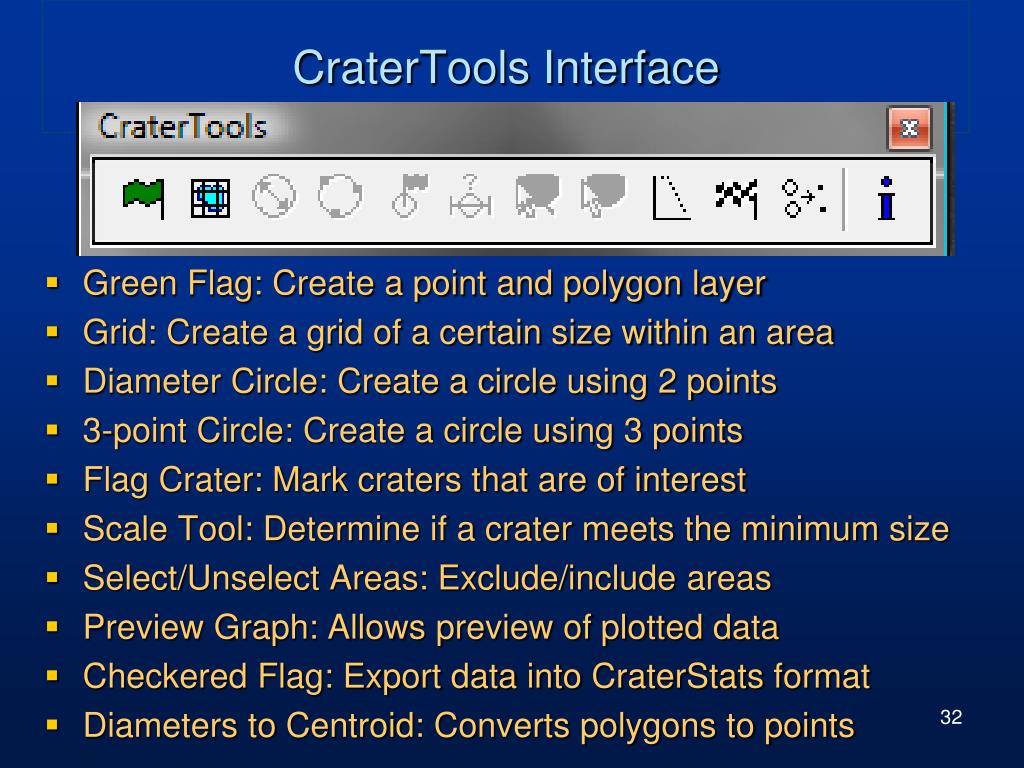Select 'Flag Crater: Mark craters' bullet line
The image size is (1024, 768).
414,480
